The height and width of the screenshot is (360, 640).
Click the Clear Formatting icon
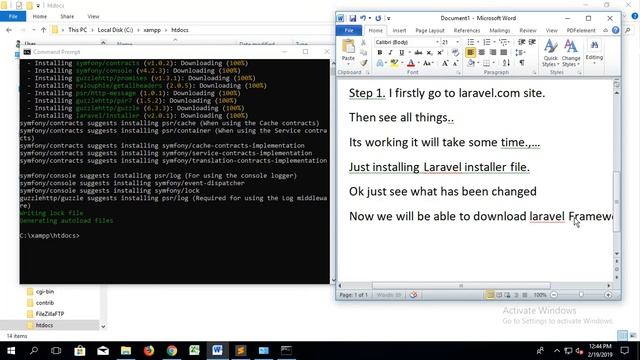coord(456,53)
